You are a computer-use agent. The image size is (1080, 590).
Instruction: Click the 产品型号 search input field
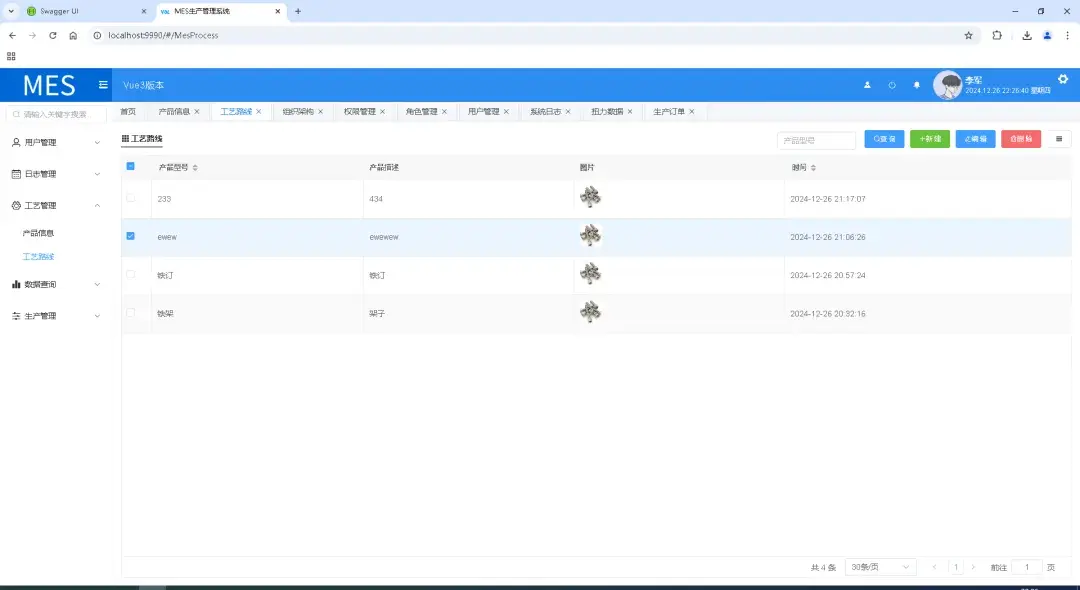point(815,139)
